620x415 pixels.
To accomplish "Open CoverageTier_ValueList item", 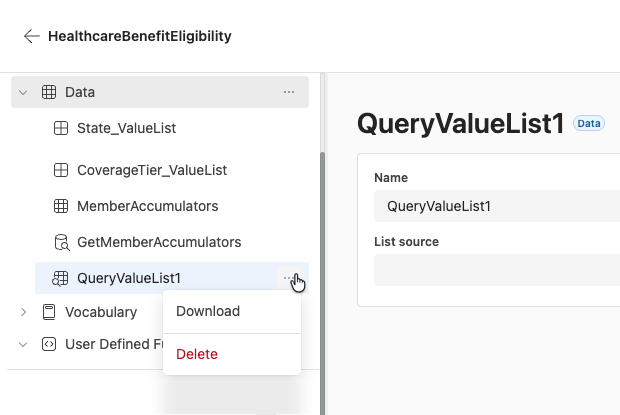I will tap(152, 170).
